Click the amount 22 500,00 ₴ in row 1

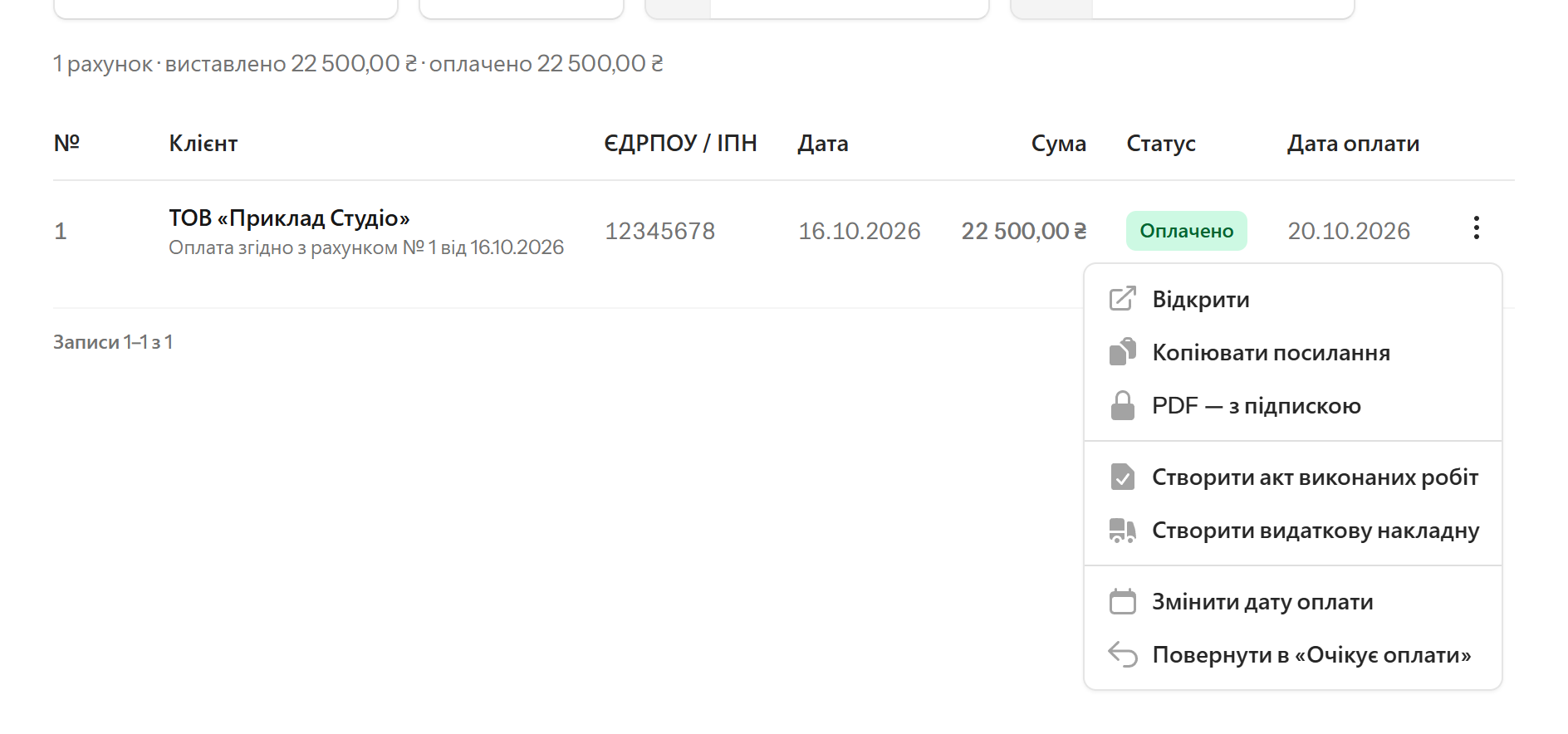[1023, 231]
